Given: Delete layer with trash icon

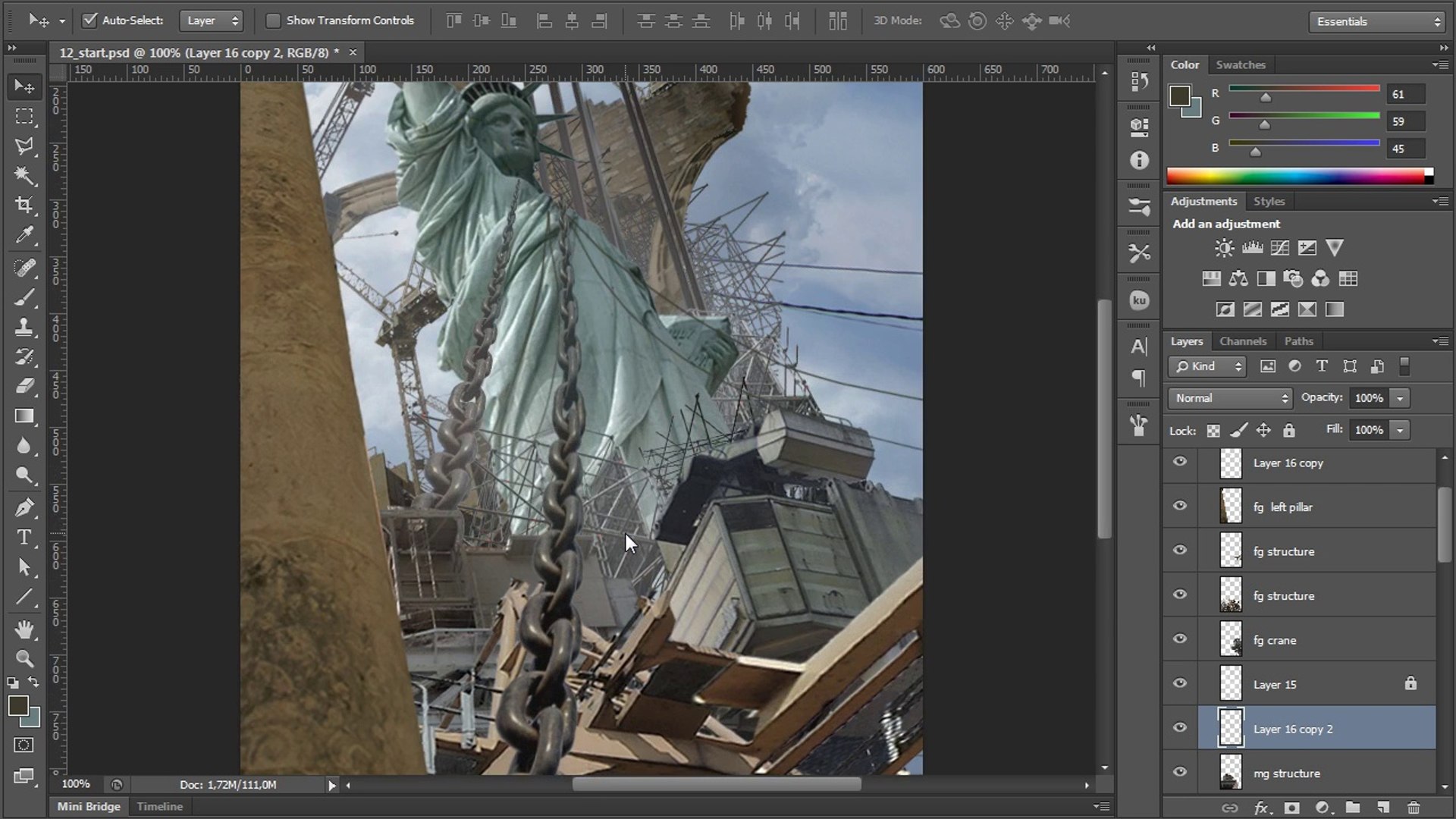Looking at the screenshot, I should pyautogui.click(x=1414, y=808).
